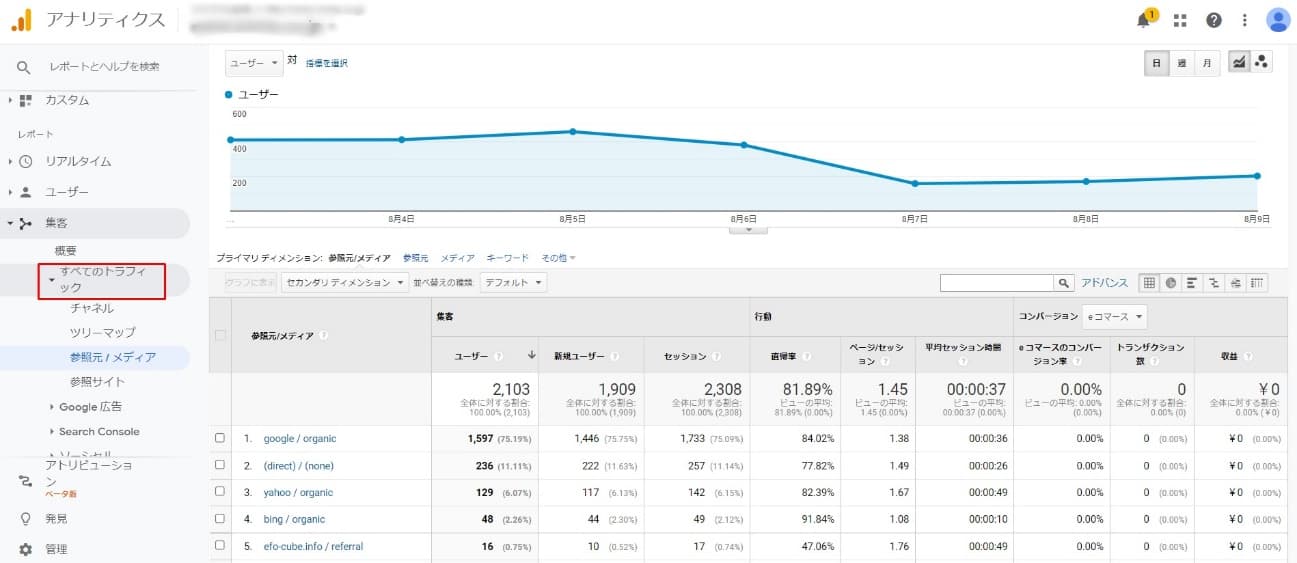Image resolution: width=1297 pixels, height=563 pixels.
Task: Click the 指標を選択 link
Action: [x=327, y=63]
